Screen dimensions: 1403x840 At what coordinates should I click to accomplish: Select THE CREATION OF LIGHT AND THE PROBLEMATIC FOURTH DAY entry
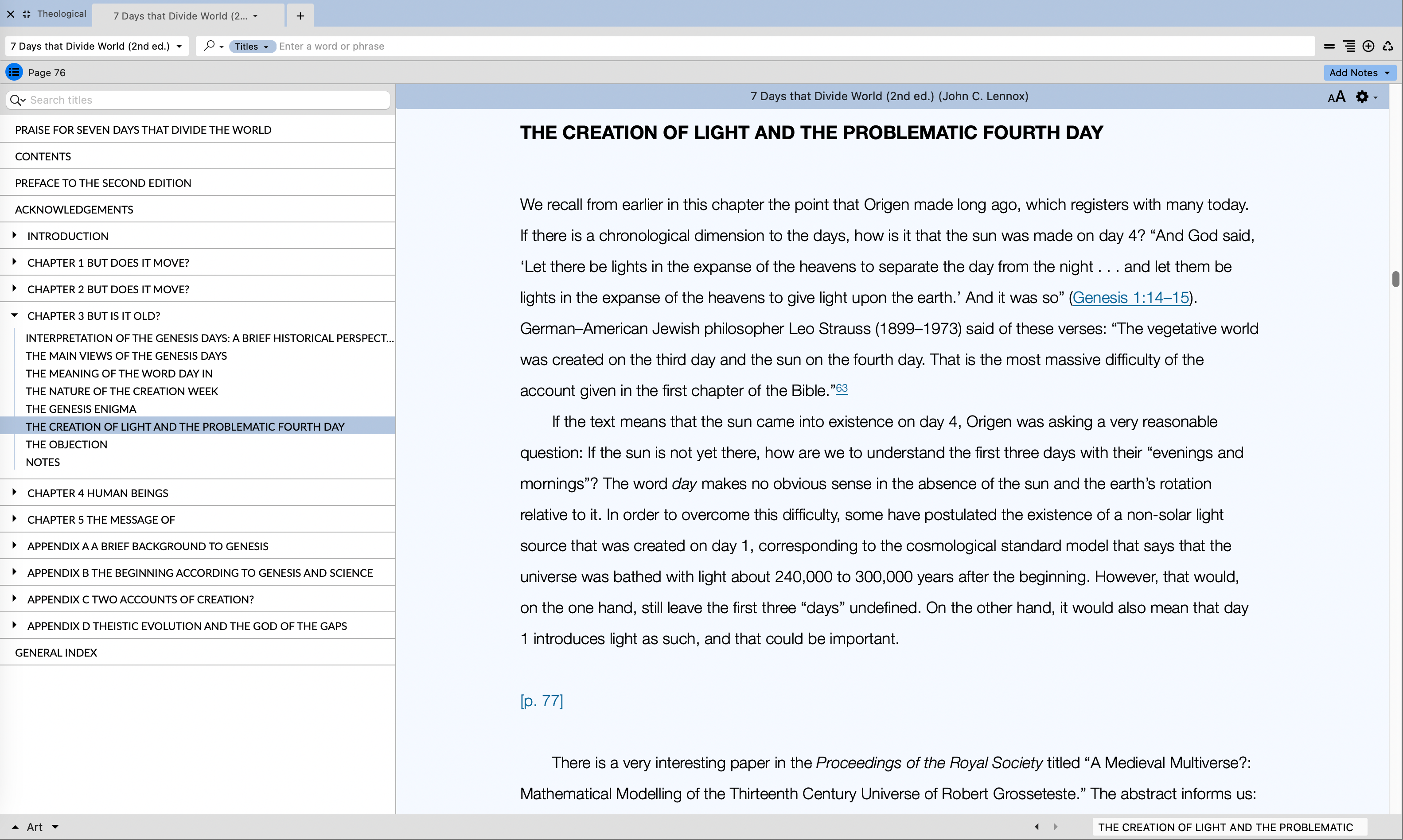pyautogui.click(x=198, y=426)
